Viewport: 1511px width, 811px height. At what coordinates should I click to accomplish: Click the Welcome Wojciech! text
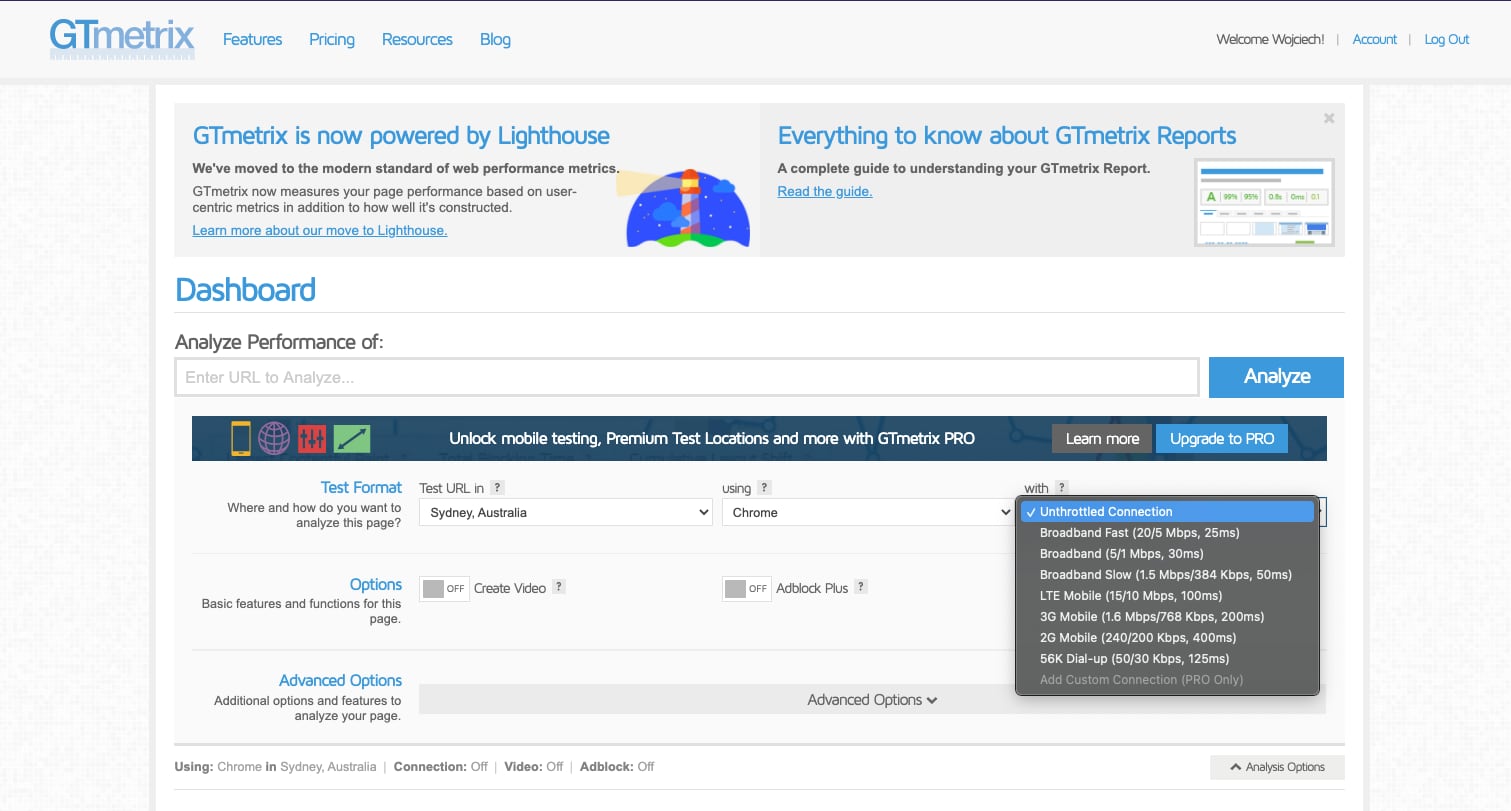coord(1270,39)
